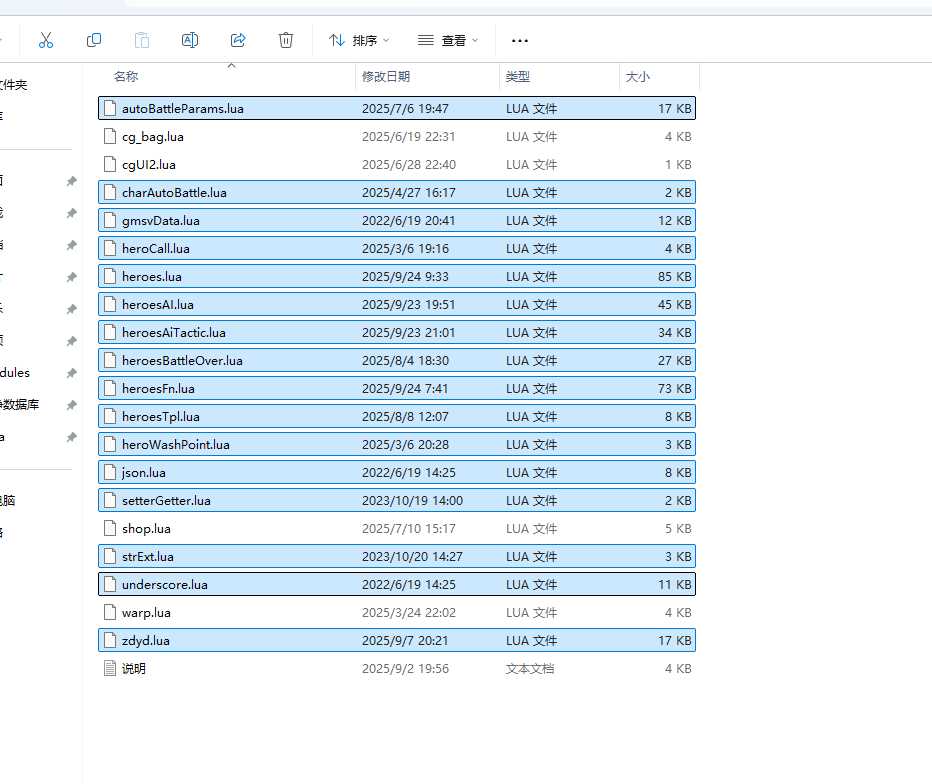Click the Paste clipboard icon
Viewport: 932px width, 784px height.
pos(142,40)
